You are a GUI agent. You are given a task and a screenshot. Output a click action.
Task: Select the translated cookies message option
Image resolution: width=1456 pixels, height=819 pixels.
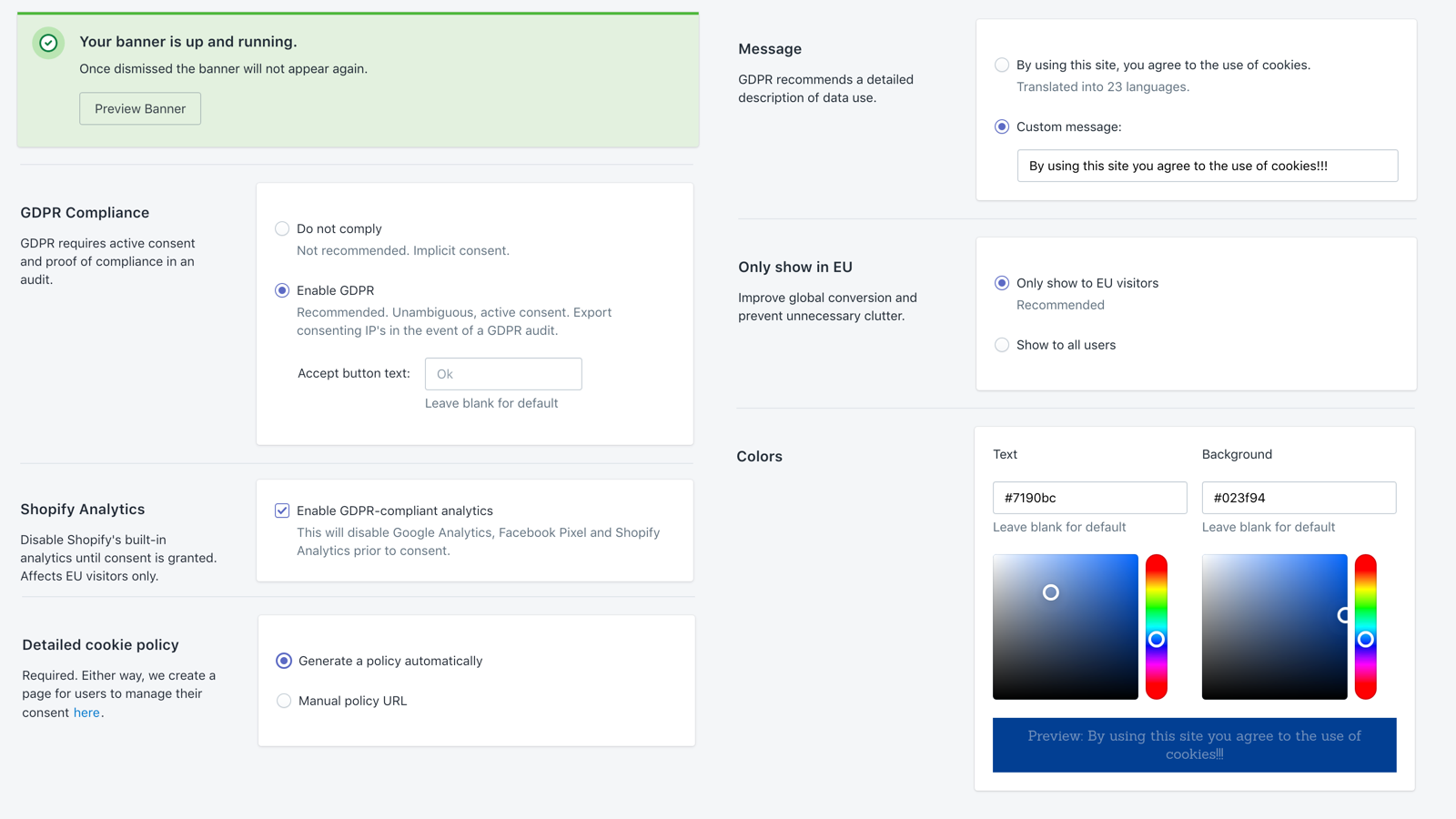[x=1002, y=65]
